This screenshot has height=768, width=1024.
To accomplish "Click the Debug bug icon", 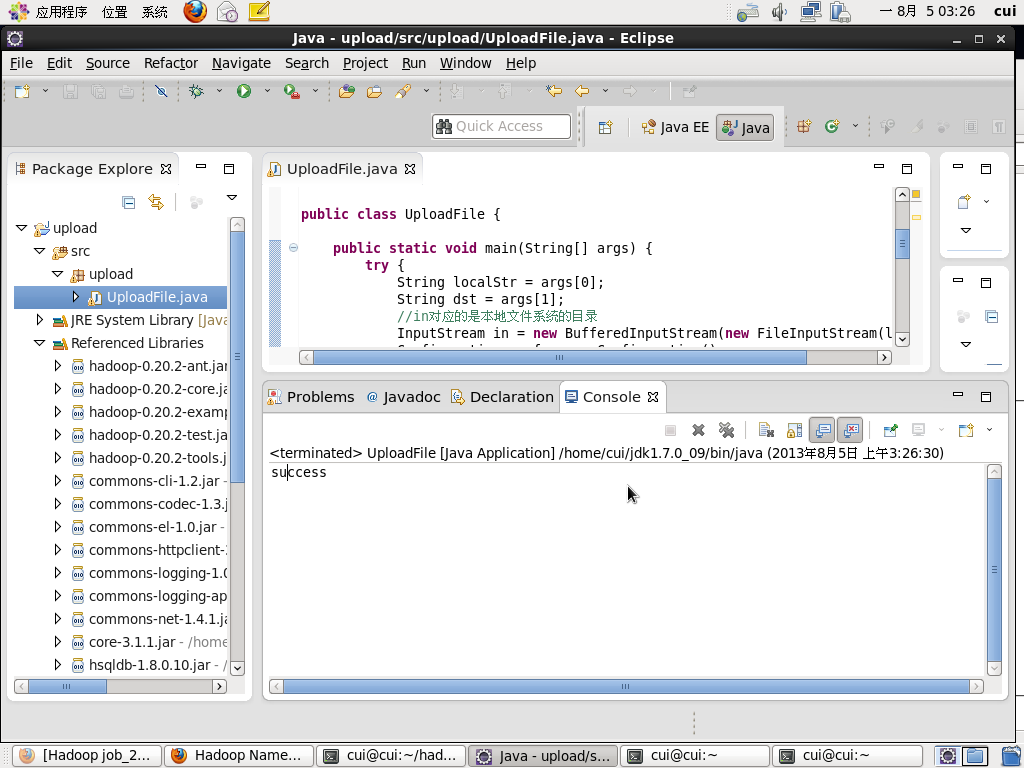I will point(197,91).
